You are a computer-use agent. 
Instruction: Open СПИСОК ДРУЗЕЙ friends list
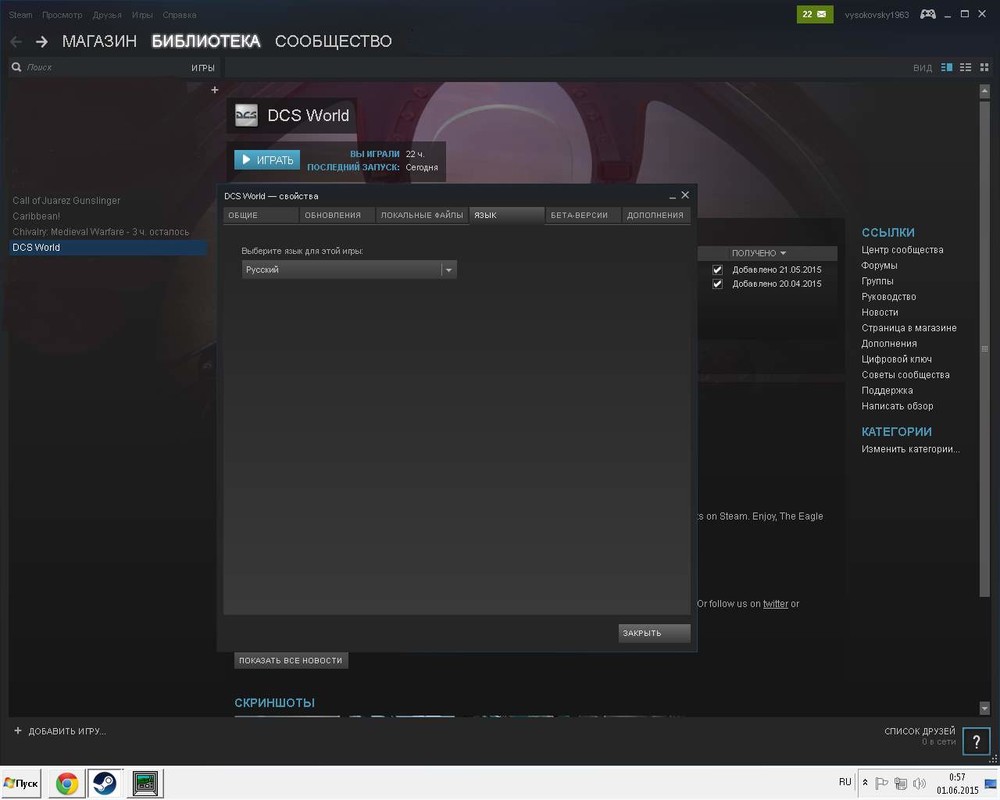pyautogui.click(x=920, y=731)
